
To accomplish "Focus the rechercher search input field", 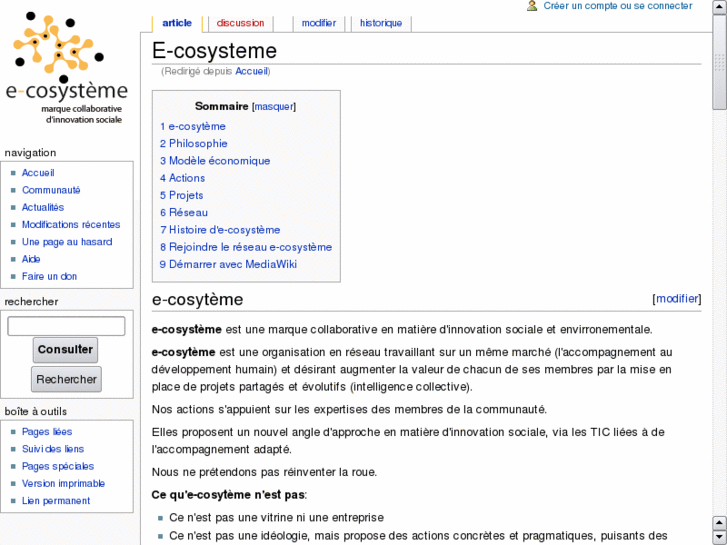I will point(66,326).
